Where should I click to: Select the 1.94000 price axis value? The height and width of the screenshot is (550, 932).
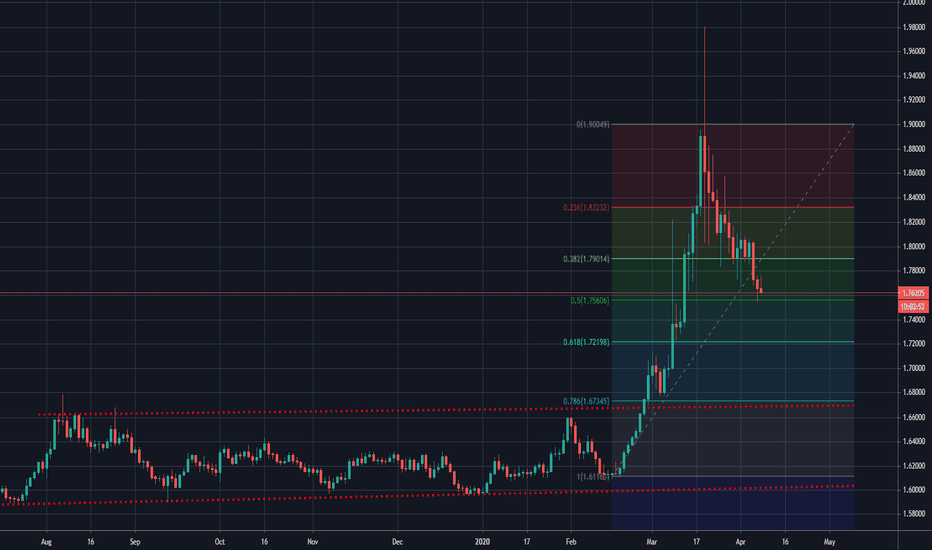[914, 76]
